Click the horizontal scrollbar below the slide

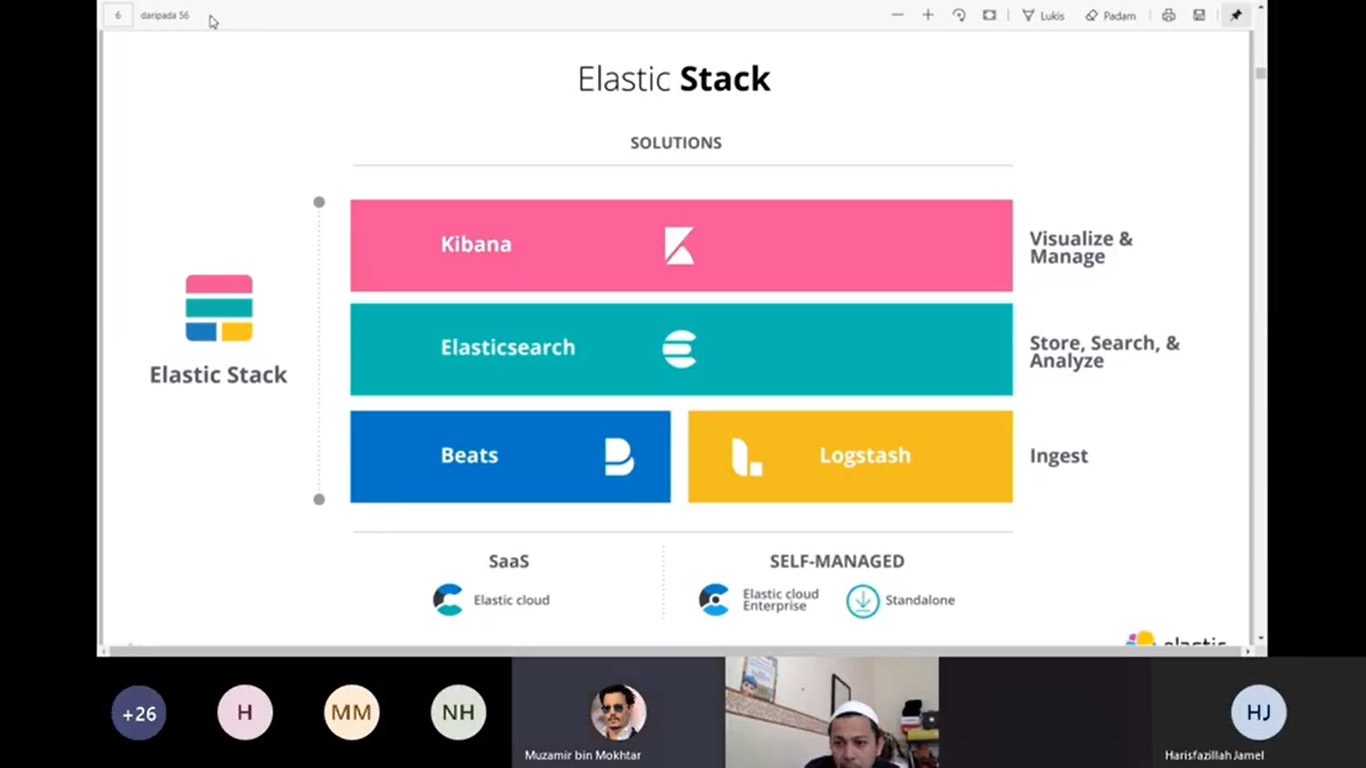pos(675,651)
